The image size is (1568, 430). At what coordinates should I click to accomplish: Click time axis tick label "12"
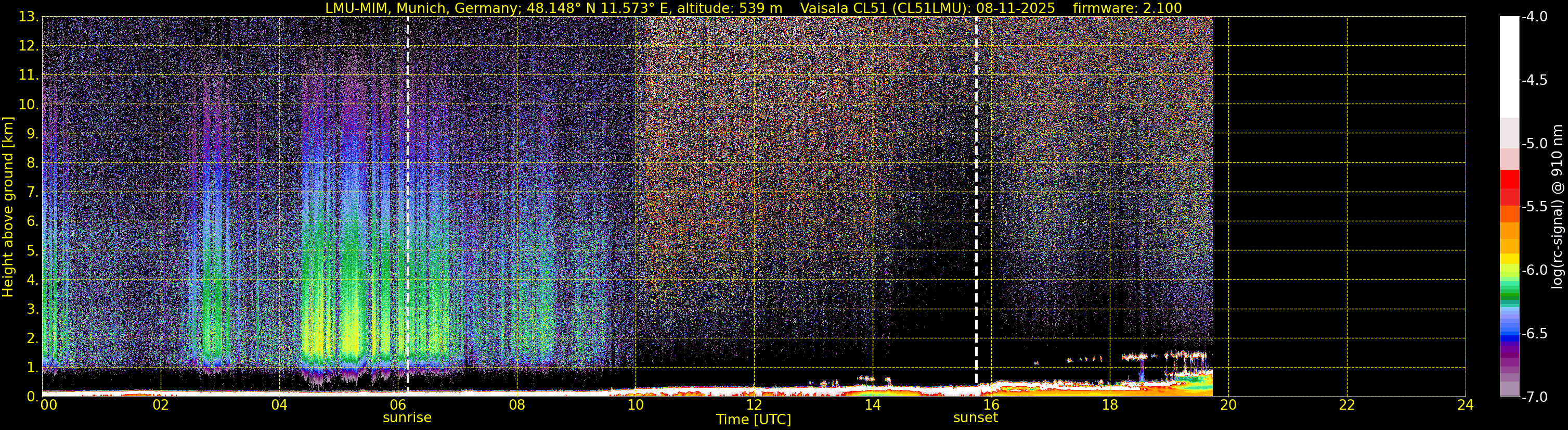click(754, 404)
